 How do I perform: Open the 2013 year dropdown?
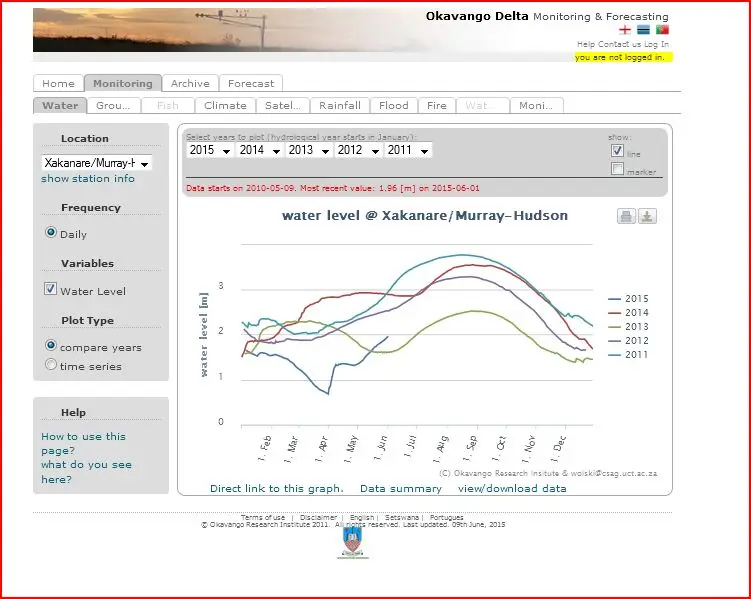(309, 150)
